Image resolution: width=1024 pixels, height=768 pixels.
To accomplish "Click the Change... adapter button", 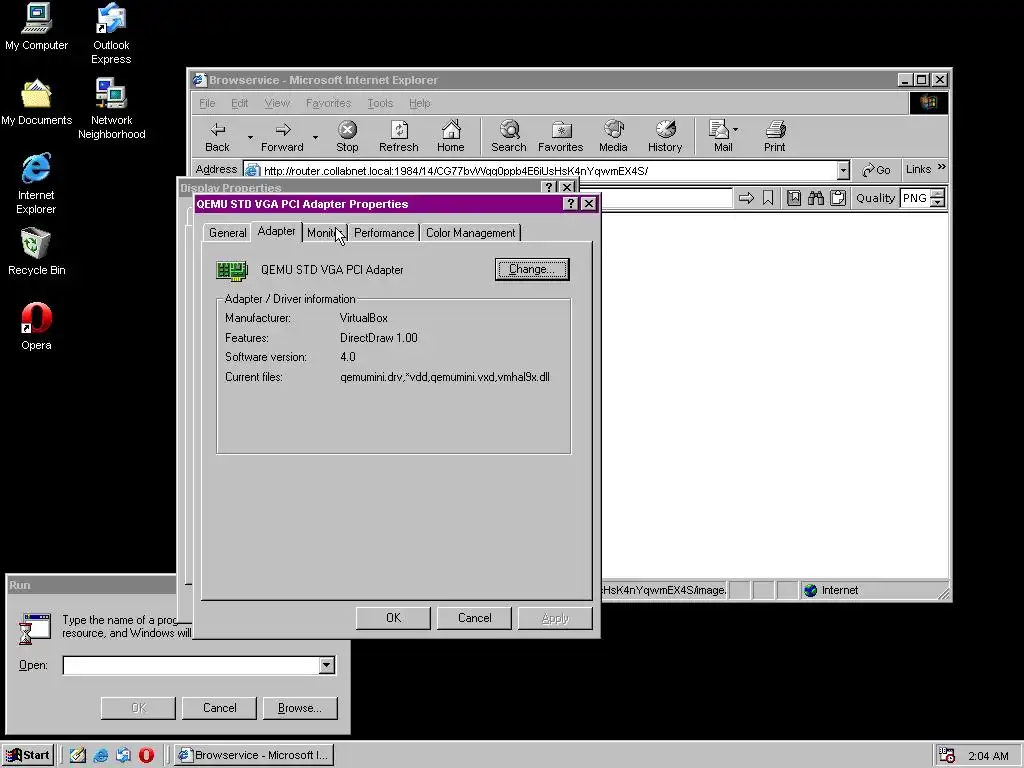I will (x=532, y=269).
